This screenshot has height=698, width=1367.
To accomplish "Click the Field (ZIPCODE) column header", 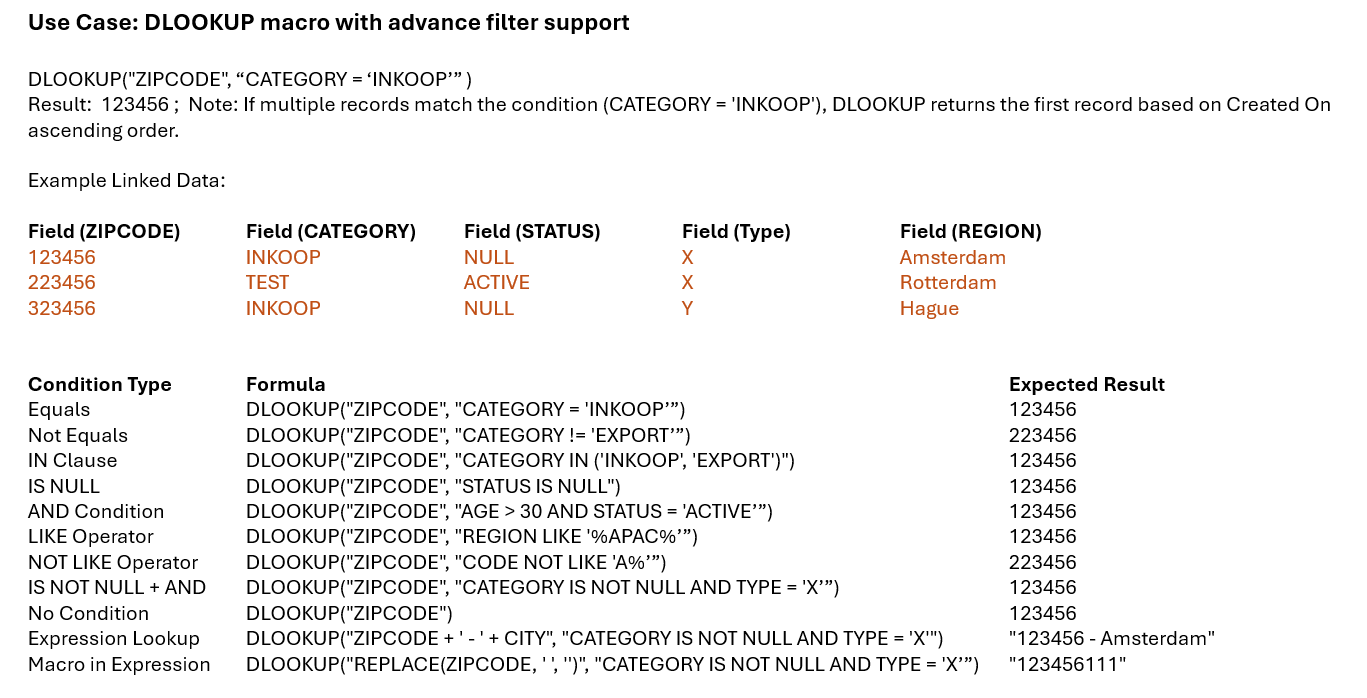I will [x=104, y=231].
